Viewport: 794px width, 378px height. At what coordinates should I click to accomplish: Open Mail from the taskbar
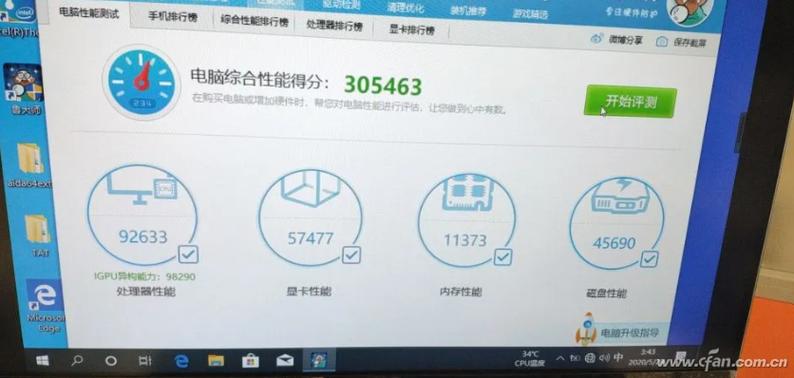pos(285,360)
